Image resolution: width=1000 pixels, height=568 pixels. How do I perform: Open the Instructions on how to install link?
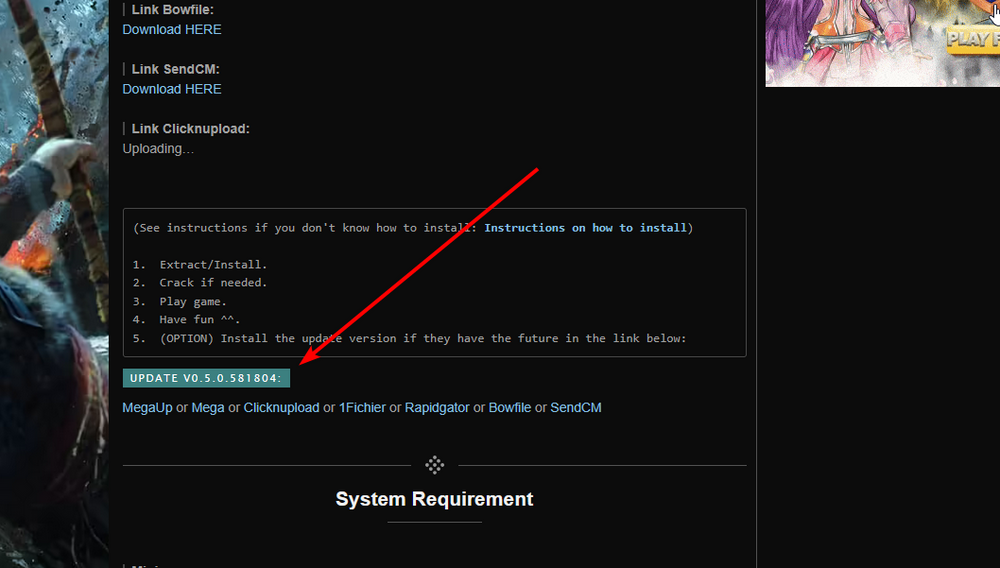(x=586, y=228)
